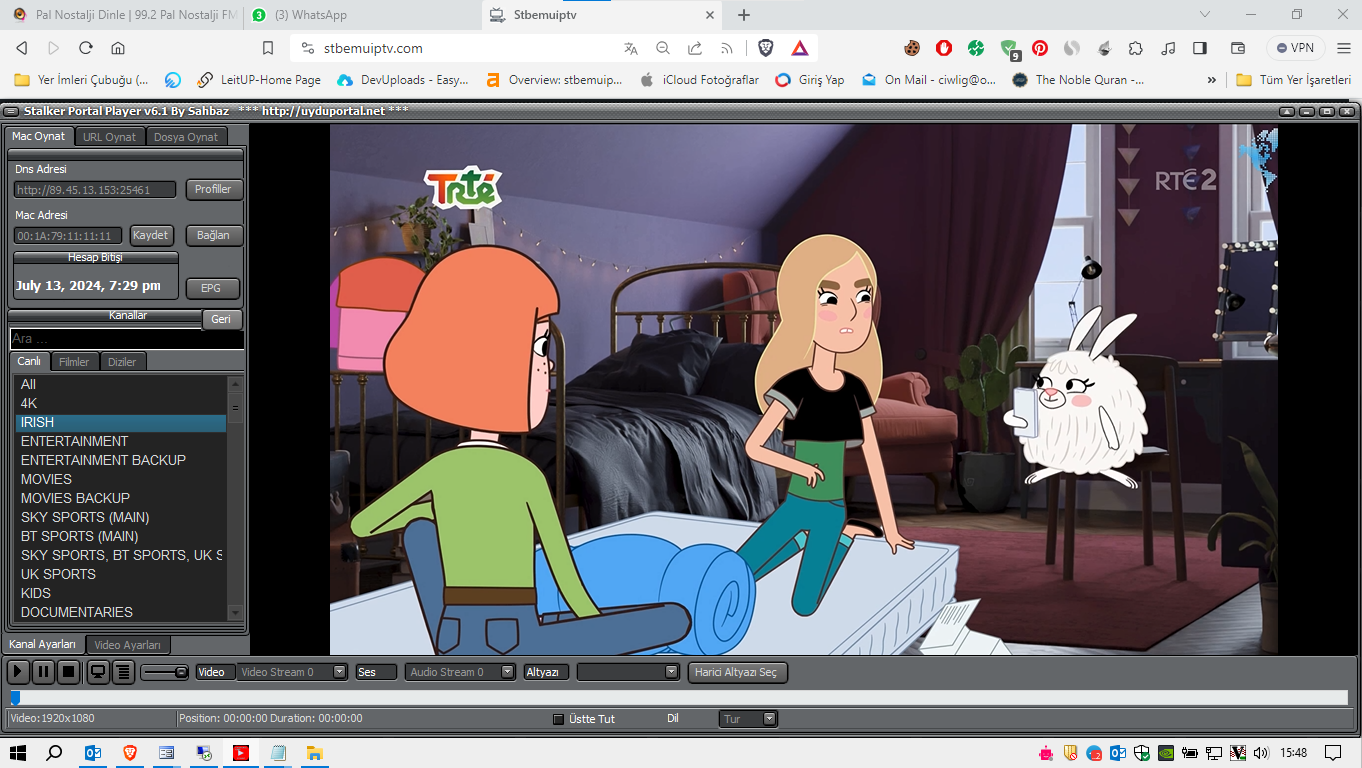Click the category list scrollbar down arrow
1362x768 pixels.
236,612
